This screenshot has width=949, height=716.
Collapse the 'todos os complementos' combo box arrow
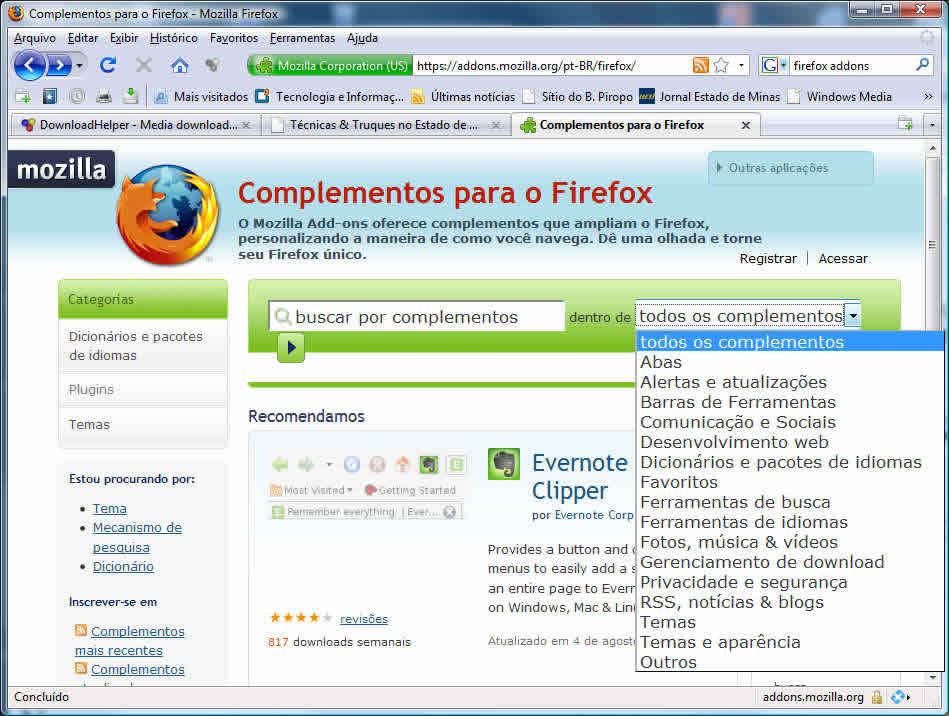click(852, 316)
